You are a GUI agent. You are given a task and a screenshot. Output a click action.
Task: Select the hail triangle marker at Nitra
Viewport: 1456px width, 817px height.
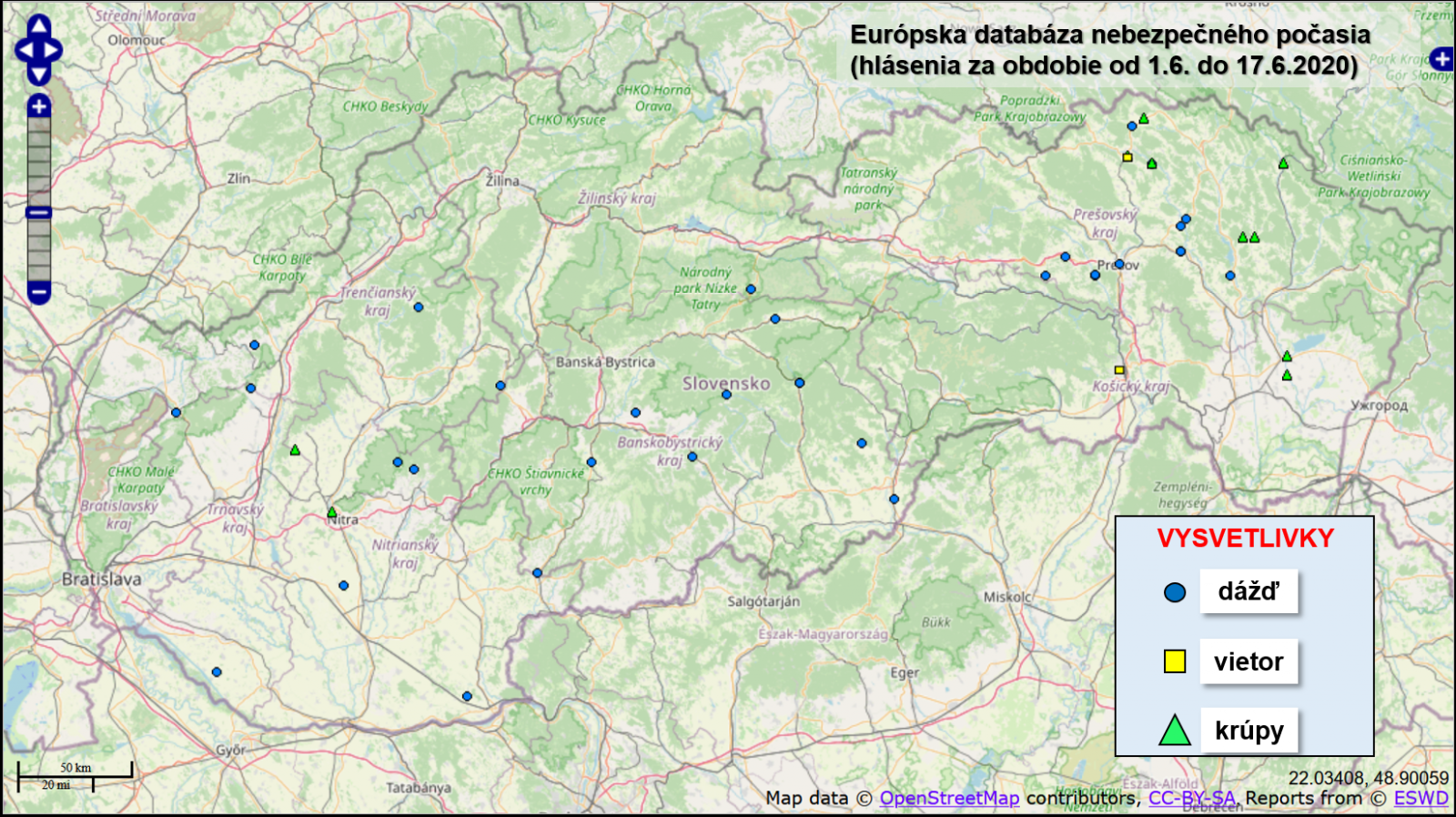pos(332,513)
